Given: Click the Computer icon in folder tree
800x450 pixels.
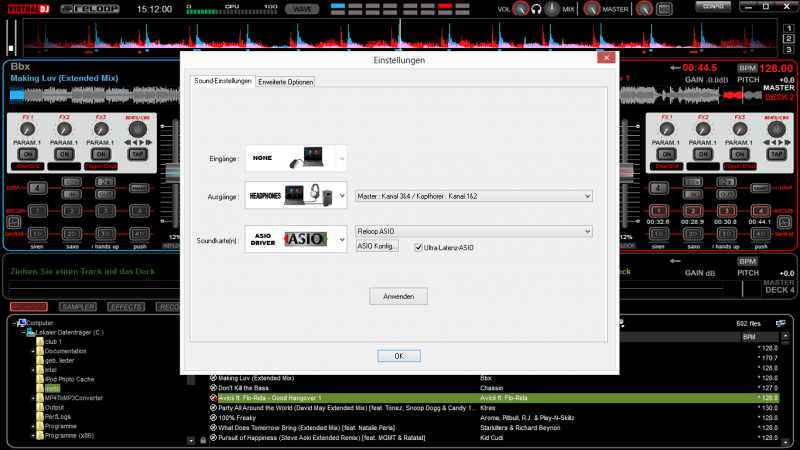Looking at the screenshot, I should tap(21, 323).
